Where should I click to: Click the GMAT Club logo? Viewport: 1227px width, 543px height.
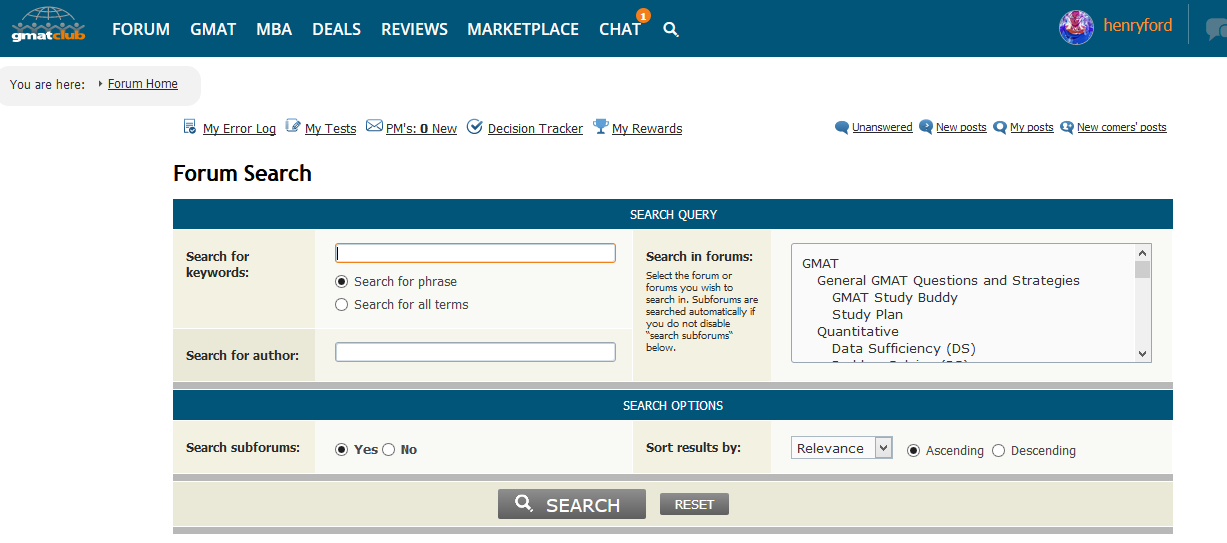click(48, 26)
